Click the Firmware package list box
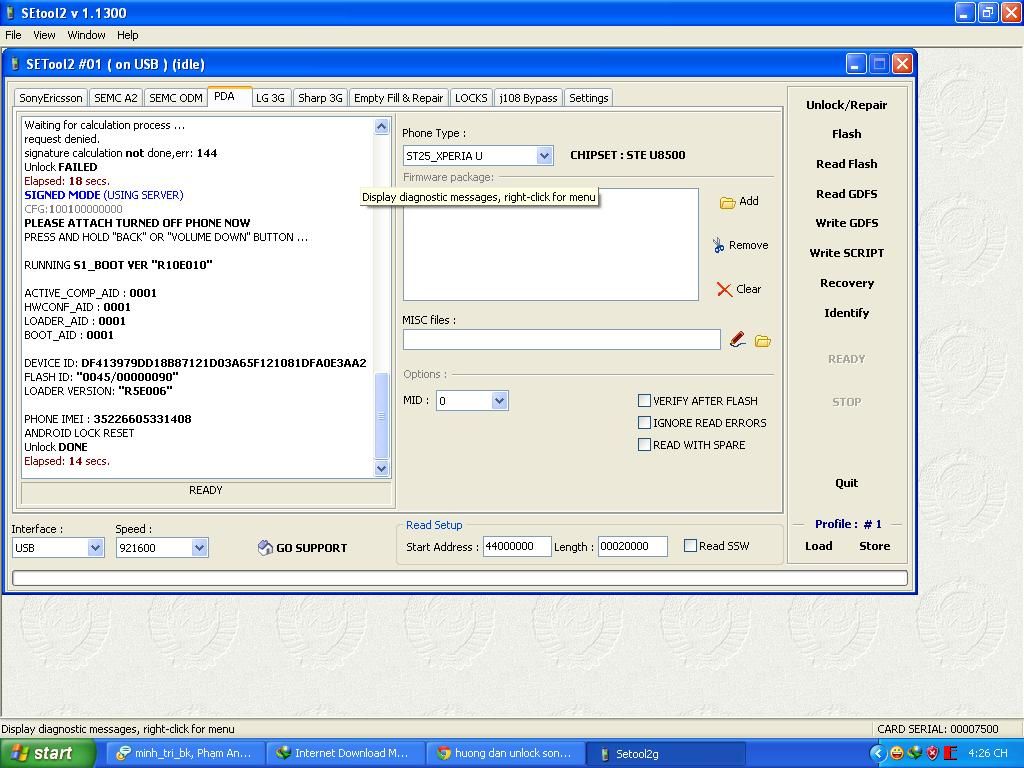 (551, 244)
